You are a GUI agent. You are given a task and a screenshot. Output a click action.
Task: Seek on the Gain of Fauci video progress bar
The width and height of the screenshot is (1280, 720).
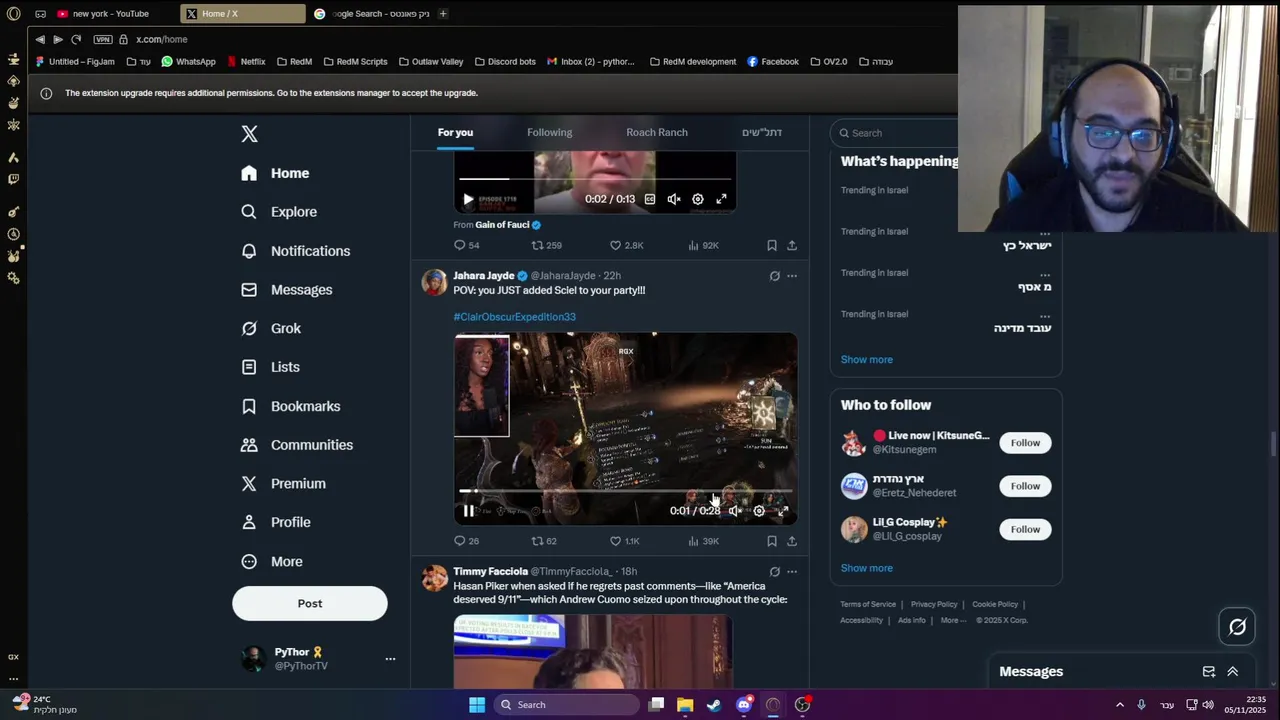point(596,179)
